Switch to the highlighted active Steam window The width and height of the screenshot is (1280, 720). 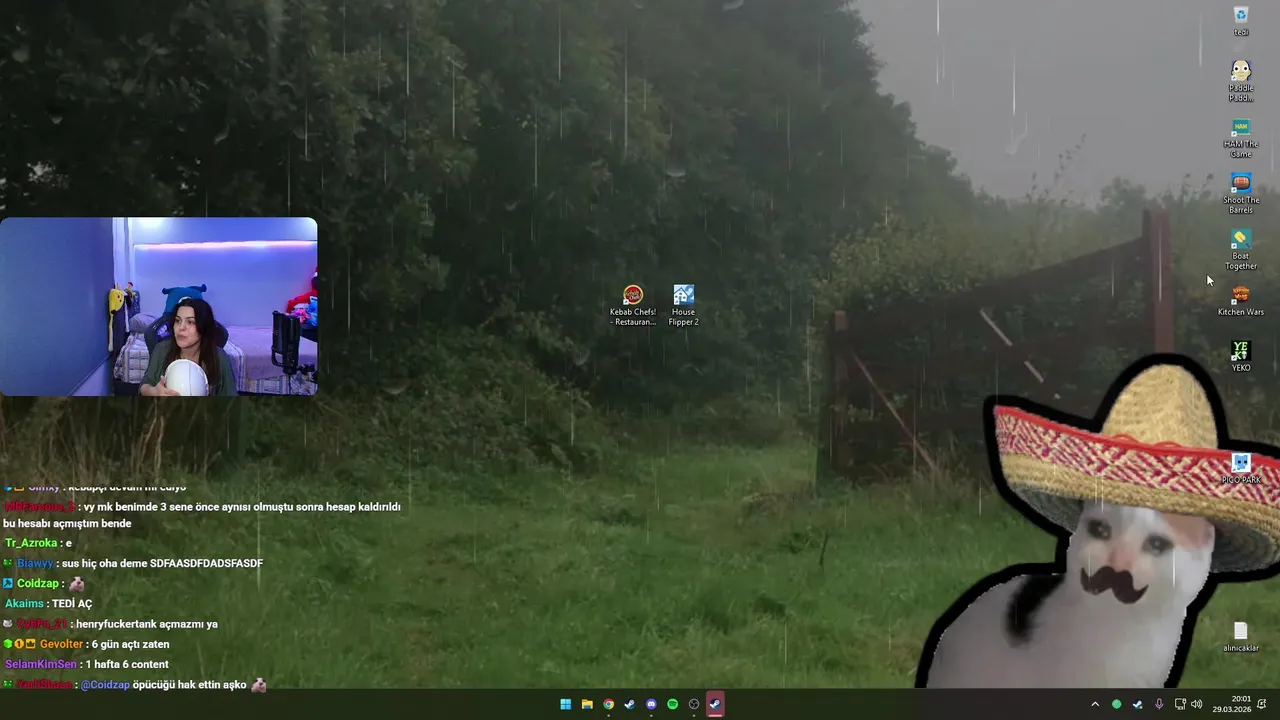click(715, 704)
